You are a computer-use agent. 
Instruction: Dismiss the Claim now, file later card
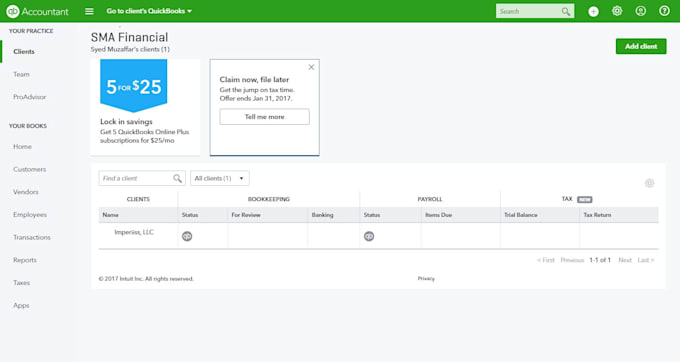tap(311, 67)
